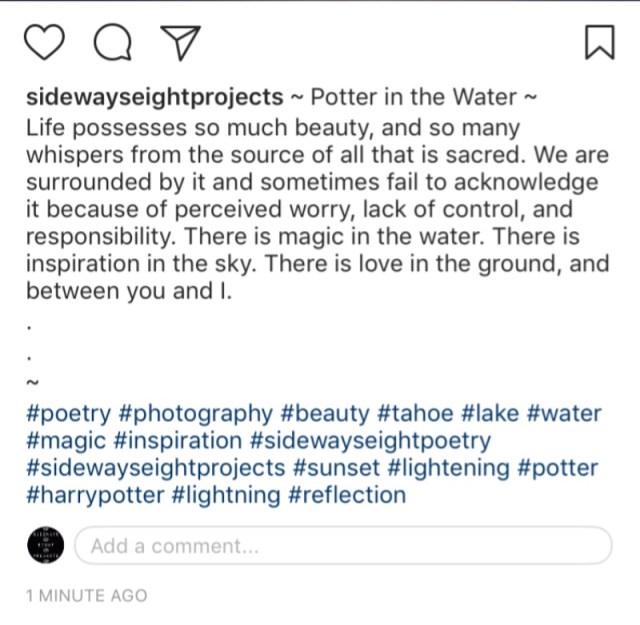Image resolution: width=640 pixels, height=625 pixels.
Task: Share post with paper plane icon
Action: (179, 43)
